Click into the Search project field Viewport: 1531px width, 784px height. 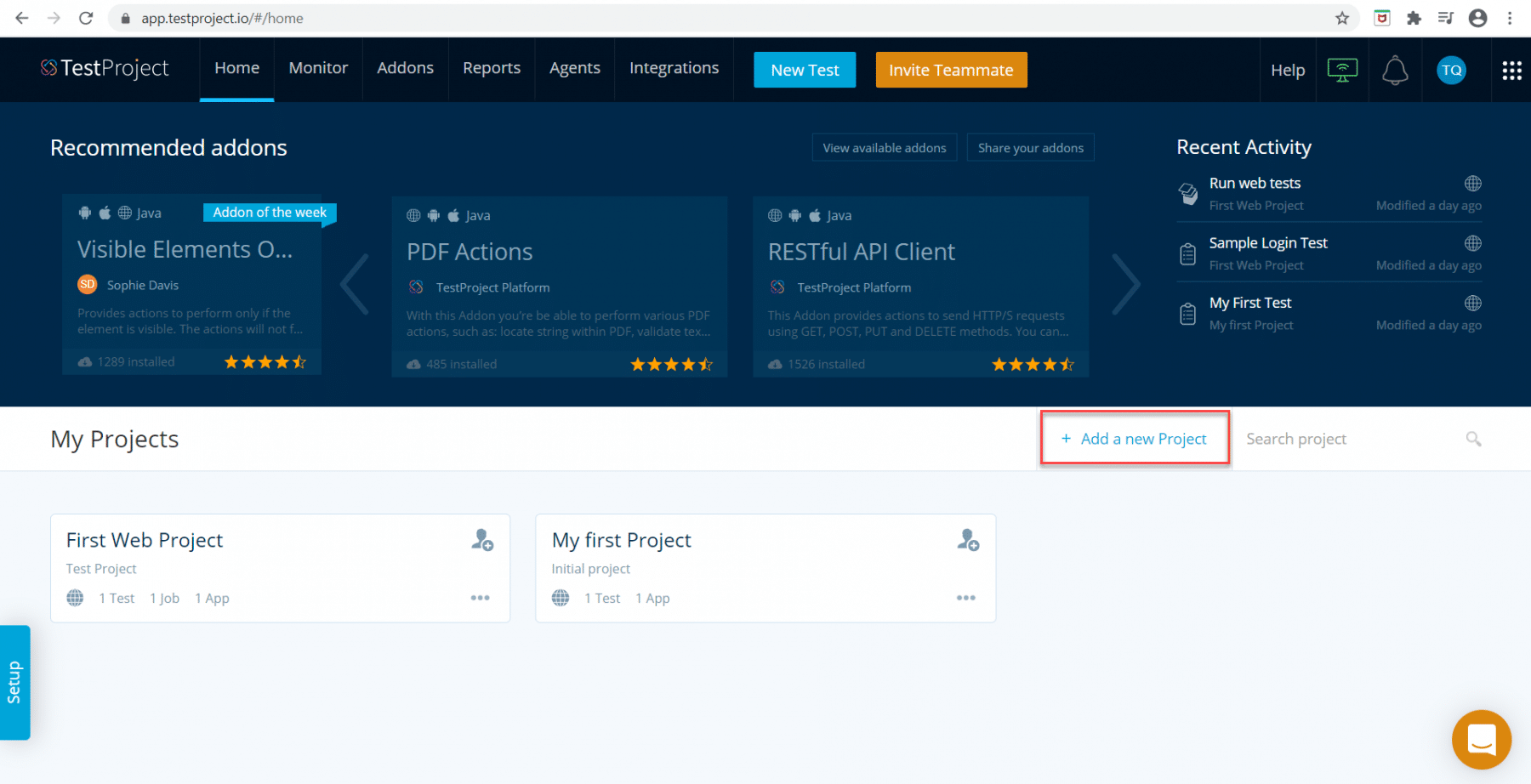1352,439
